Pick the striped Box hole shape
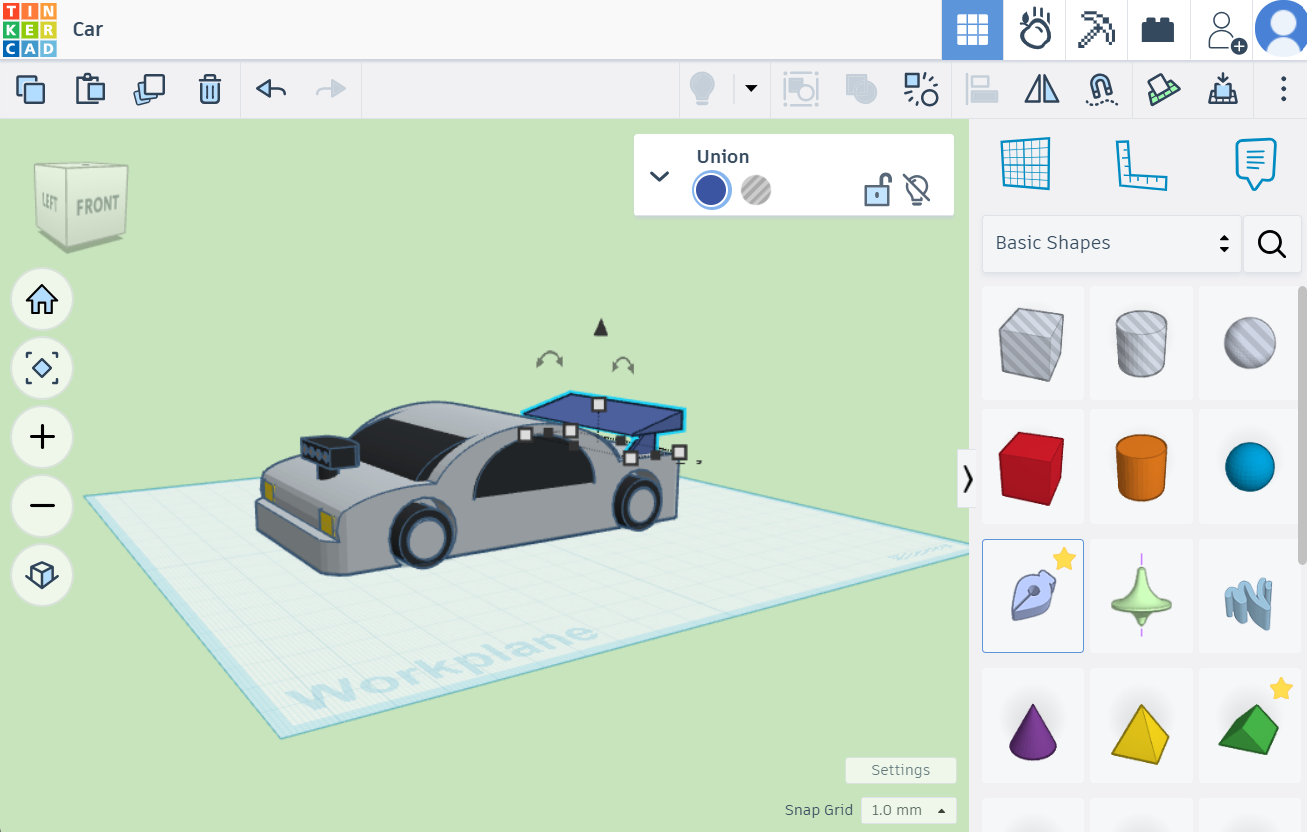 pyautogui.click(x=1033, y=343)
